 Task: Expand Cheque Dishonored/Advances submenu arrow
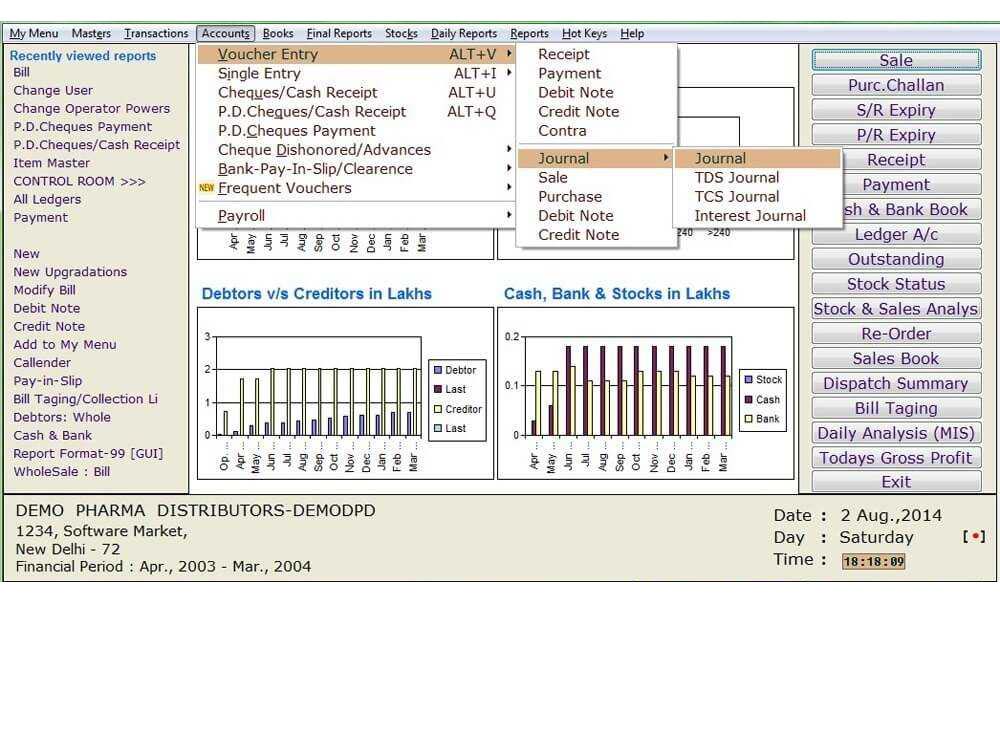(508, 149)
